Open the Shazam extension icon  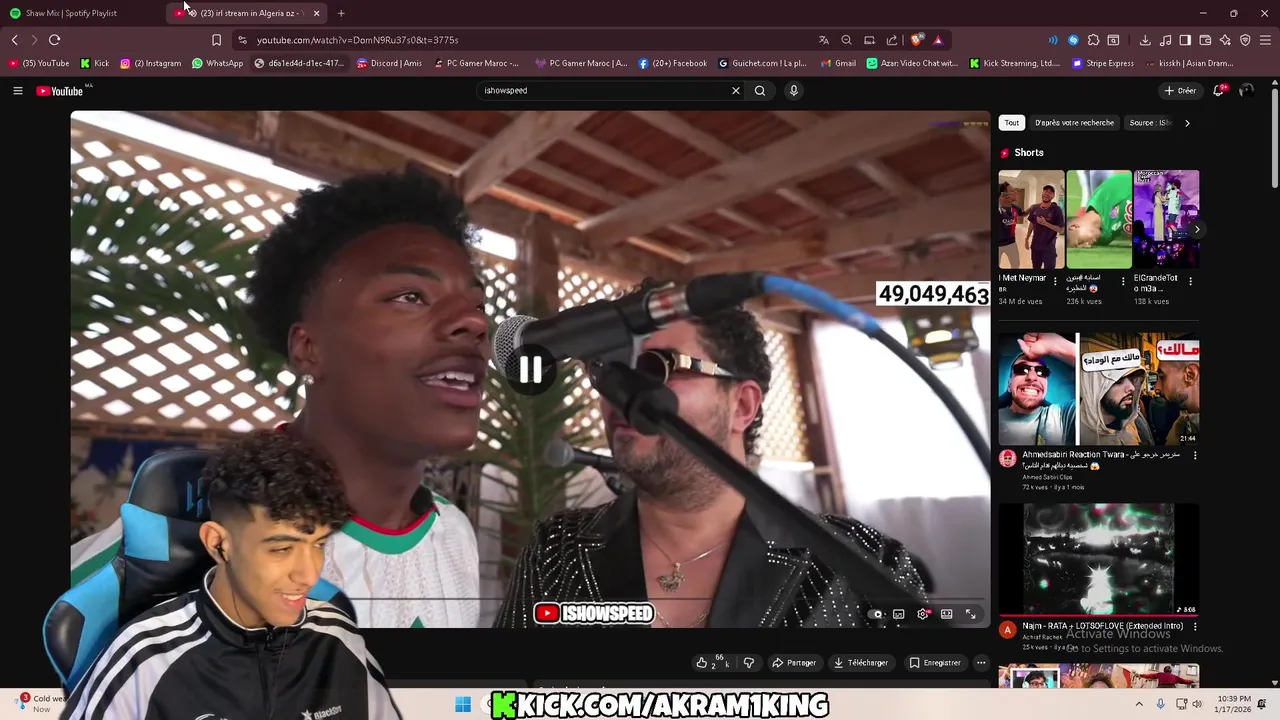(1073, 40)
